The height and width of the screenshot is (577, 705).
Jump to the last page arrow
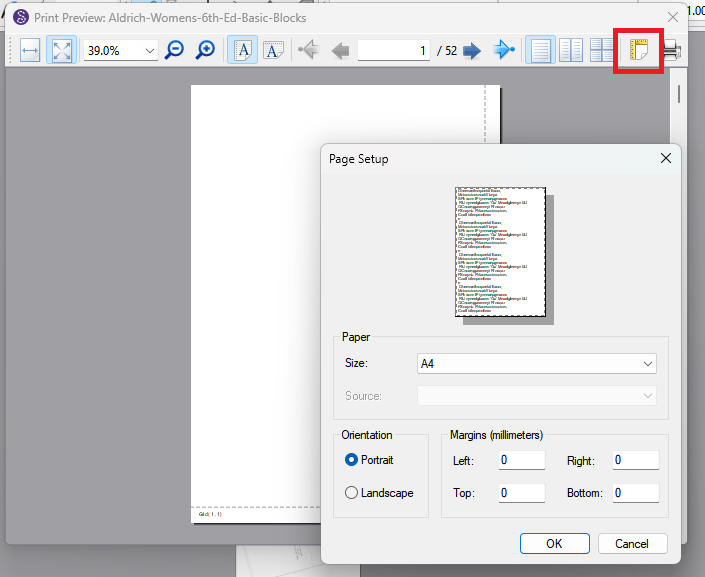(504, 50)
